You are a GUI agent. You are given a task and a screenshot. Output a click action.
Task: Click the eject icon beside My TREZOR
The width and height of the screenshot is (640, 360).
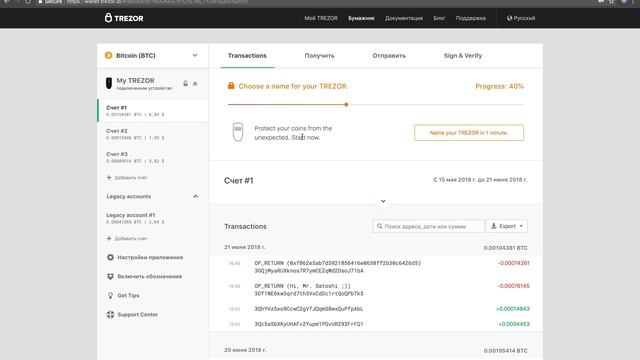click(x=195, y=84)
